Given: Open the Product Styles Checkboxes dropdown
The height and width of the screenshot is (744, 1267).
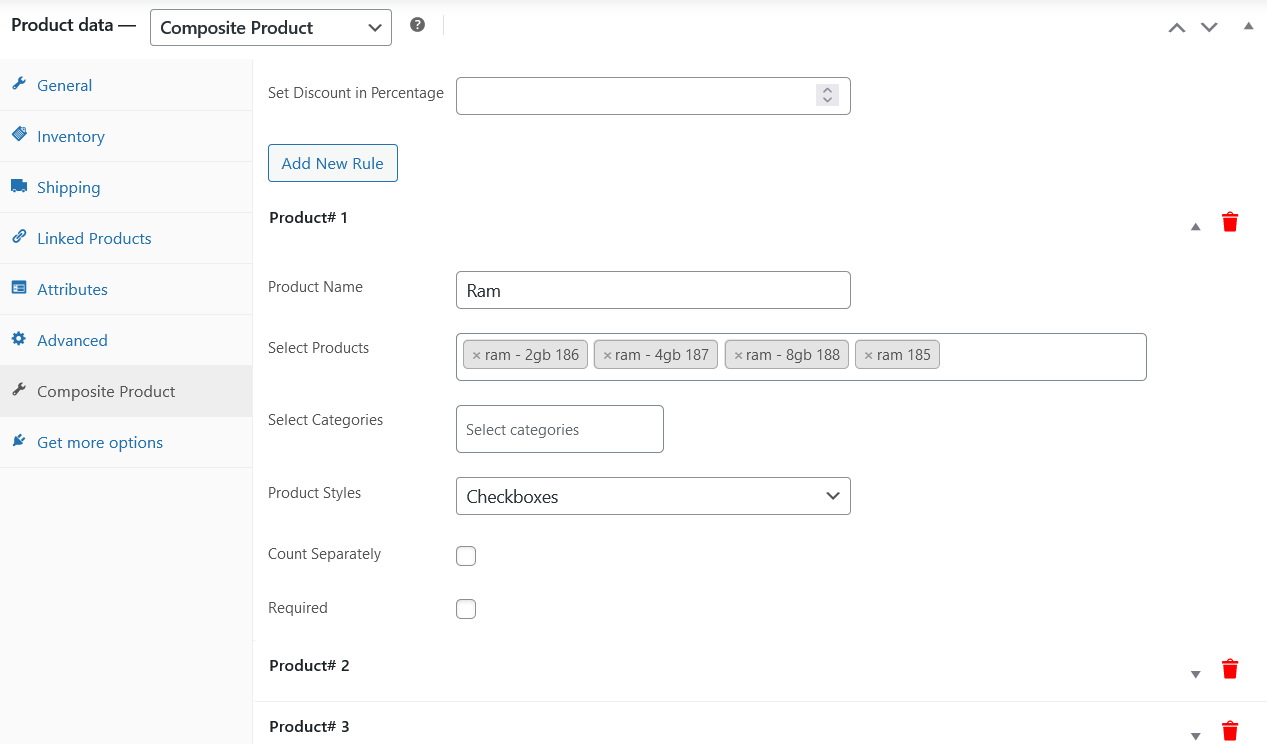Looking at the screenshot, I should coord(652,496).
